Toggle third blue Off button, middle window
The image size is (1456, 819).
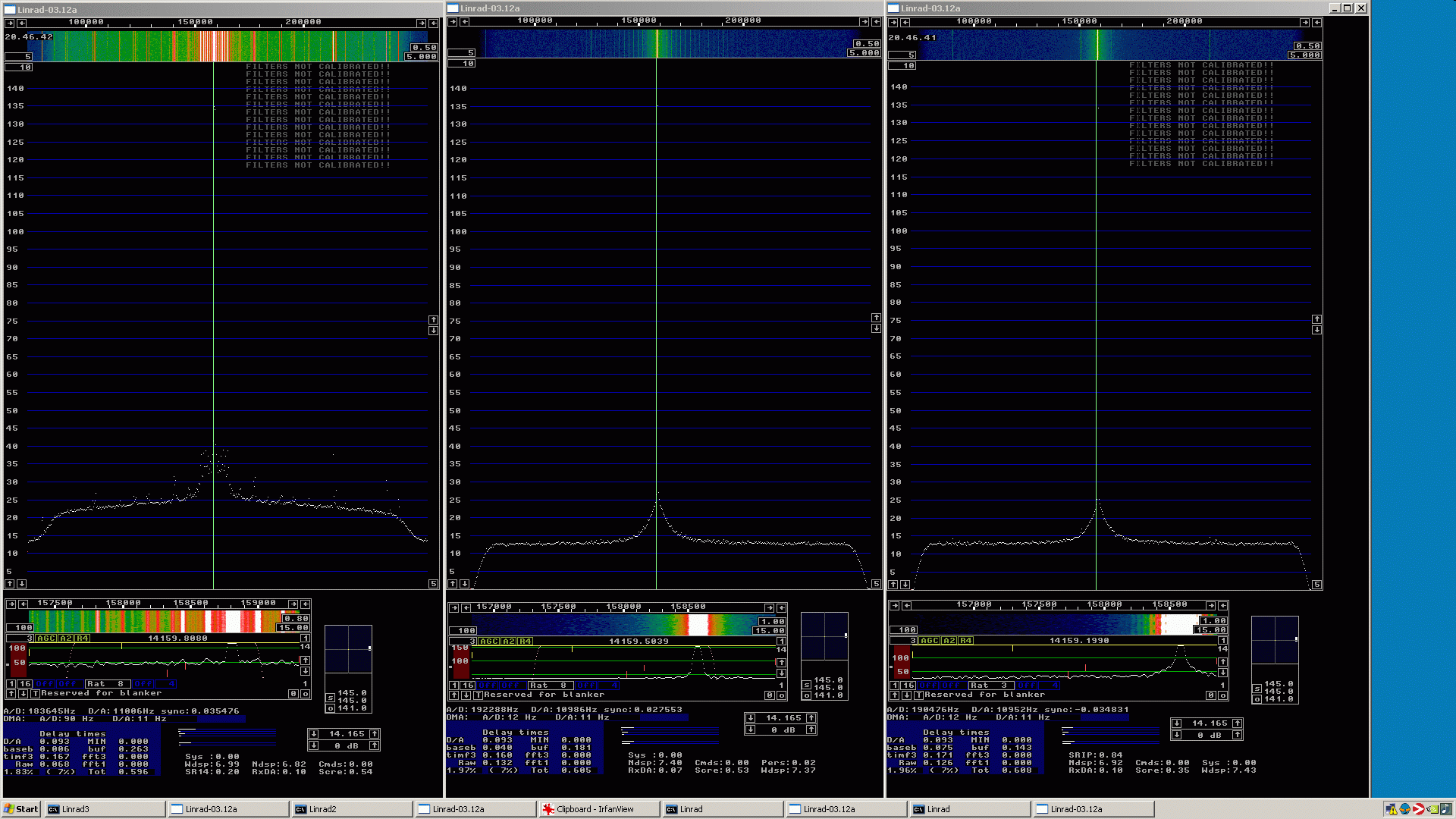coord(587,686)
